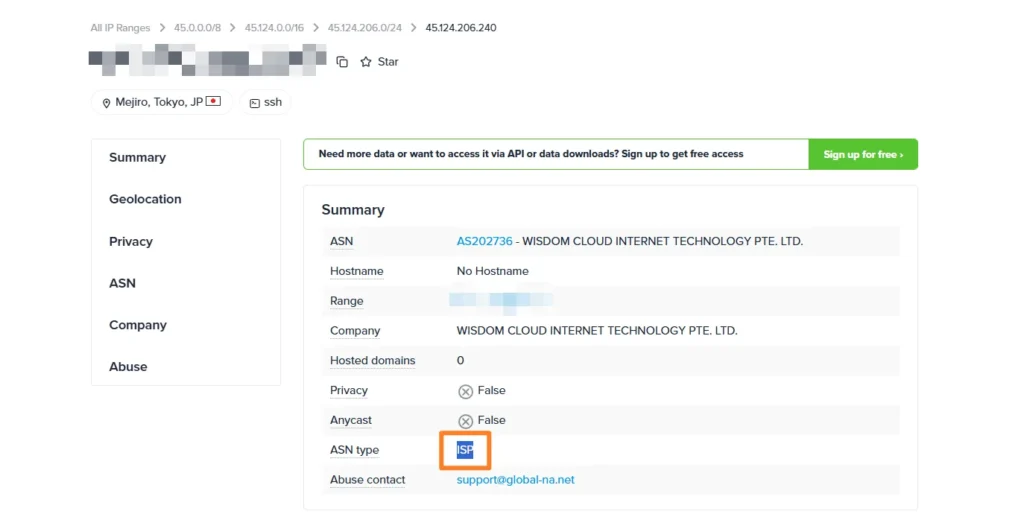Click the location pin icon near Mejiro
The image size is (1024, 520).
point(106,103)
